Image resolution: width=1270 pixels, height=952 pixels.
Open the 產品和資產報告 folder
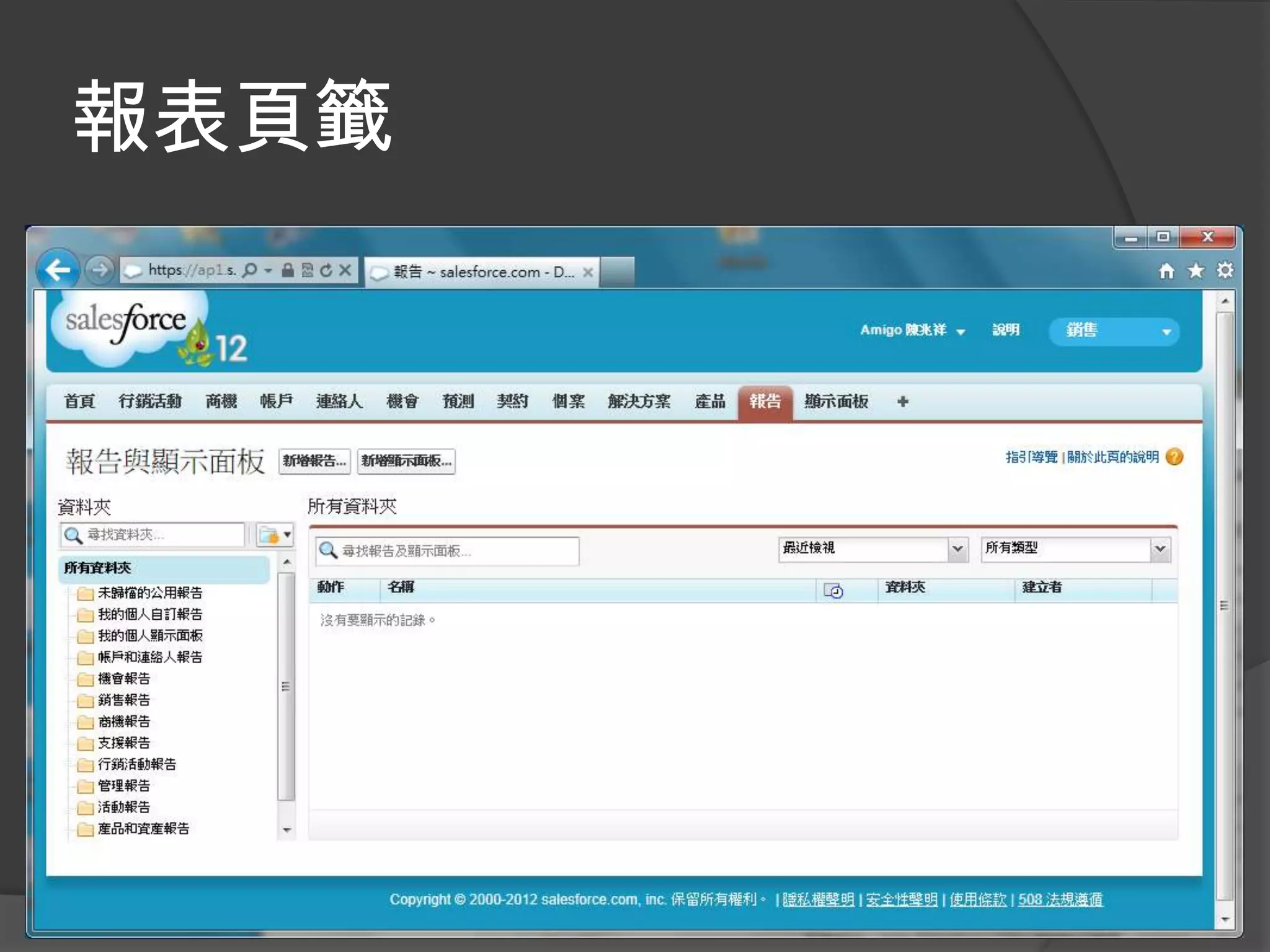[143, 829]
